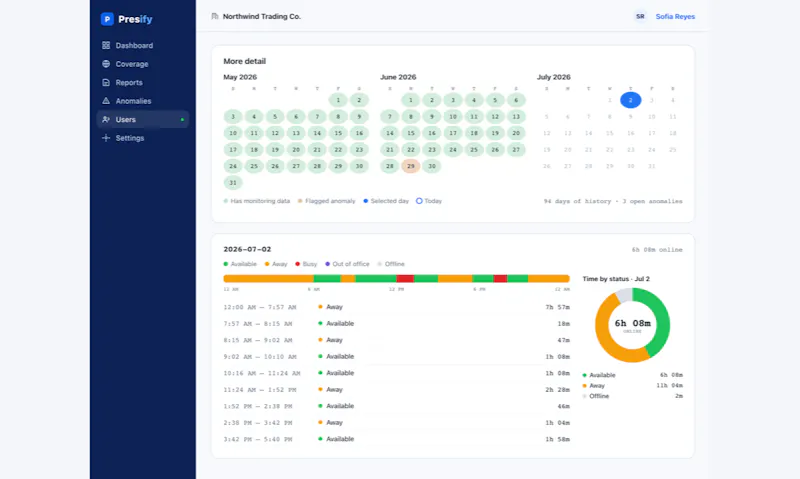The width and height of the screenshot is (800, 479).
Task: Pick May 1 in the calendar
Action: [338, 100]
